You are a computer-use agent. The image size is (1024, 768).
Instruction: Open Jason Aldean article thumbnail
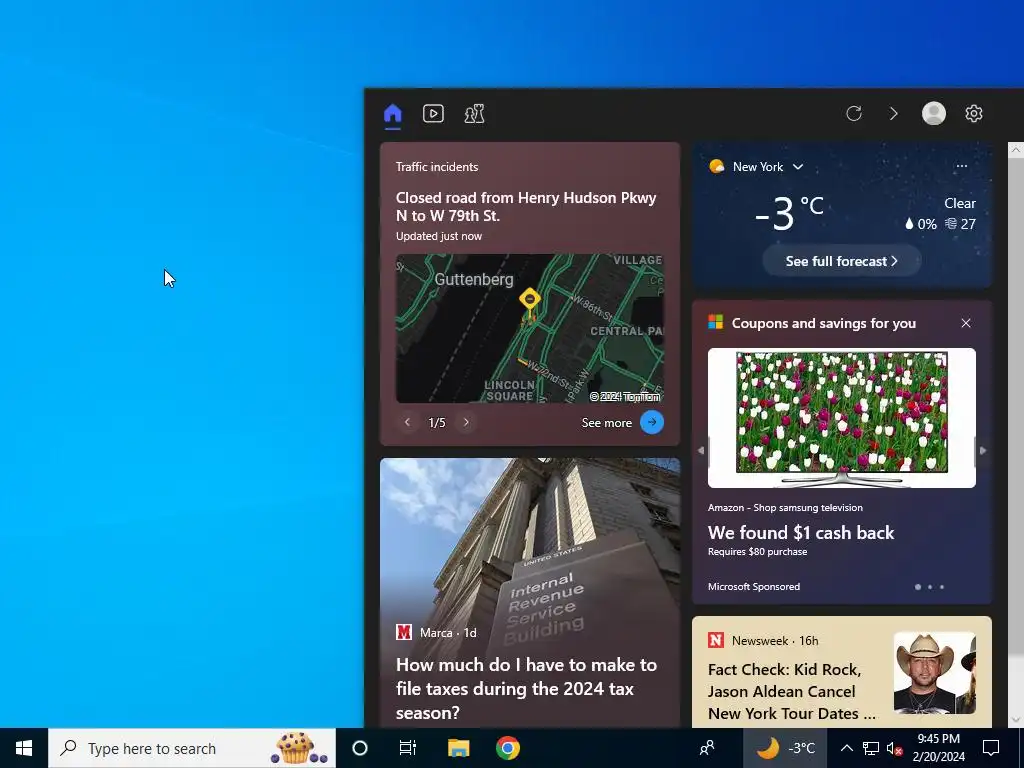click(x=935, y=673)
